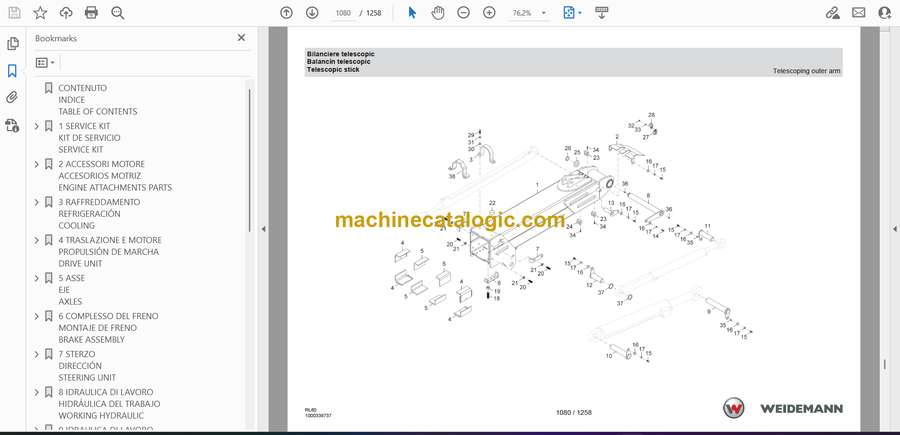This screenshot has height=435, width=900.
Task: Add the document to starred files
Action: (x=40, y=13)
